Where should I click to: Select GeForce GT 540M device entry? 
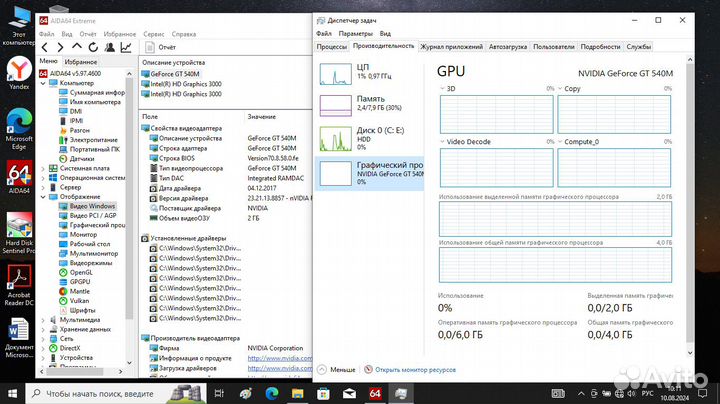tap(170, 74)
